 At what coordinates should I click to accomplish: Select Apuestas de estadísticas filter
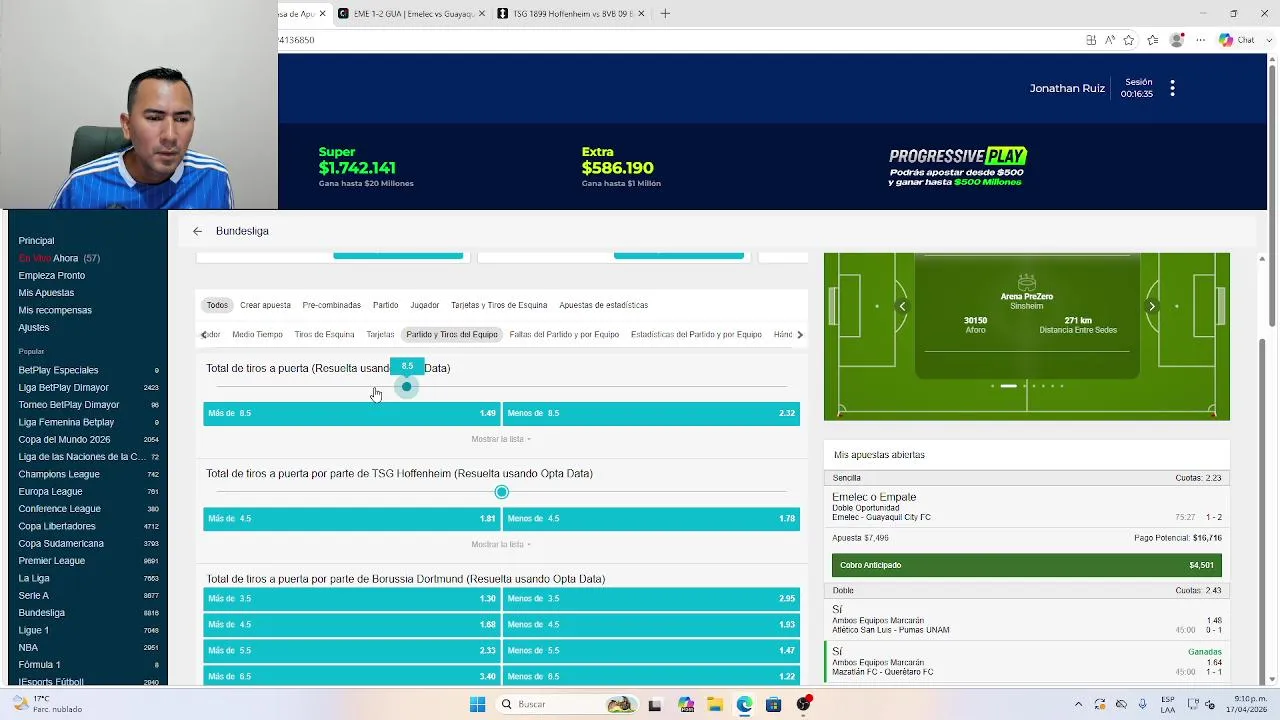pyautogui.click(x=603, y=305)
